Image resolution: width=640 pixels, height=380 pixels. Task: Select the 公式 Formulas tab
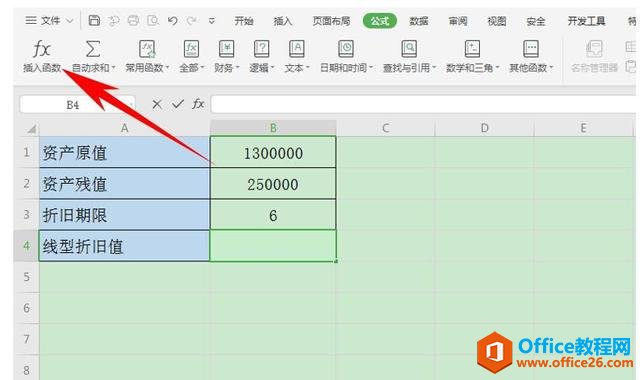point(380,21)
